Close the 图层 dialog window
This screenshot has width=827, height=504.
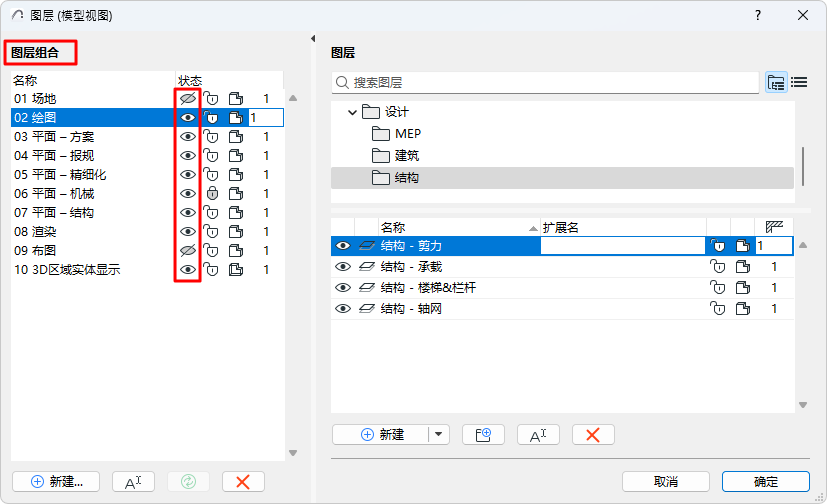click(803, 15)
